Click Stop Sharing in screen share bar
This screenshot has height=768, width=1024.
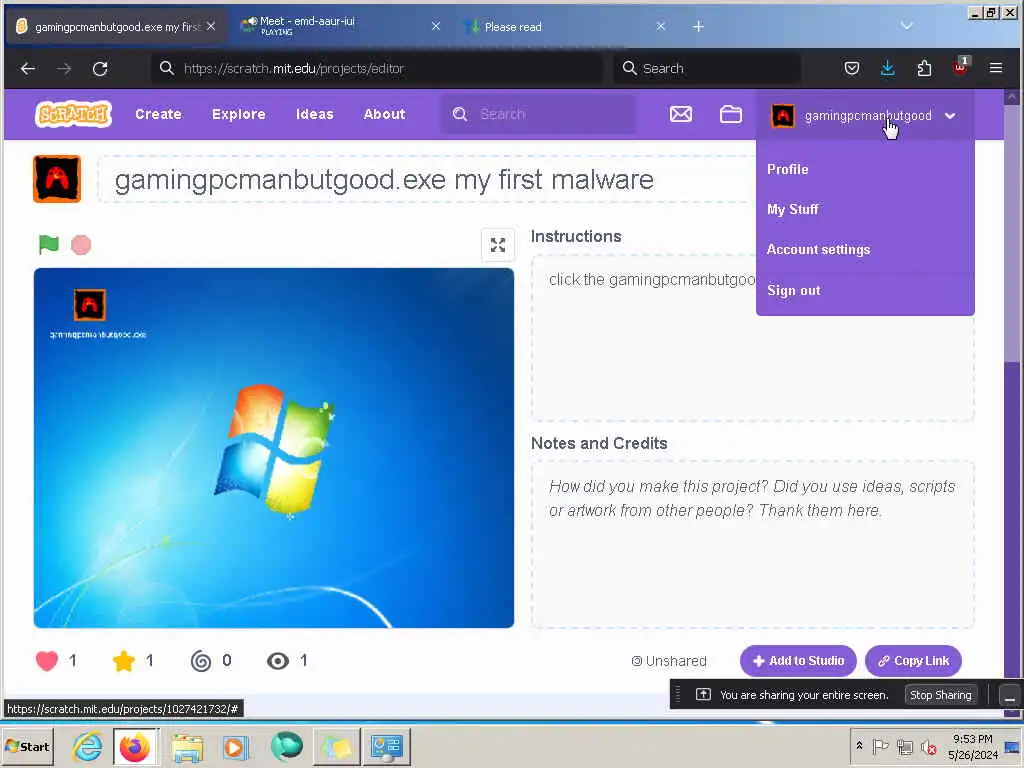pos(940,695)
